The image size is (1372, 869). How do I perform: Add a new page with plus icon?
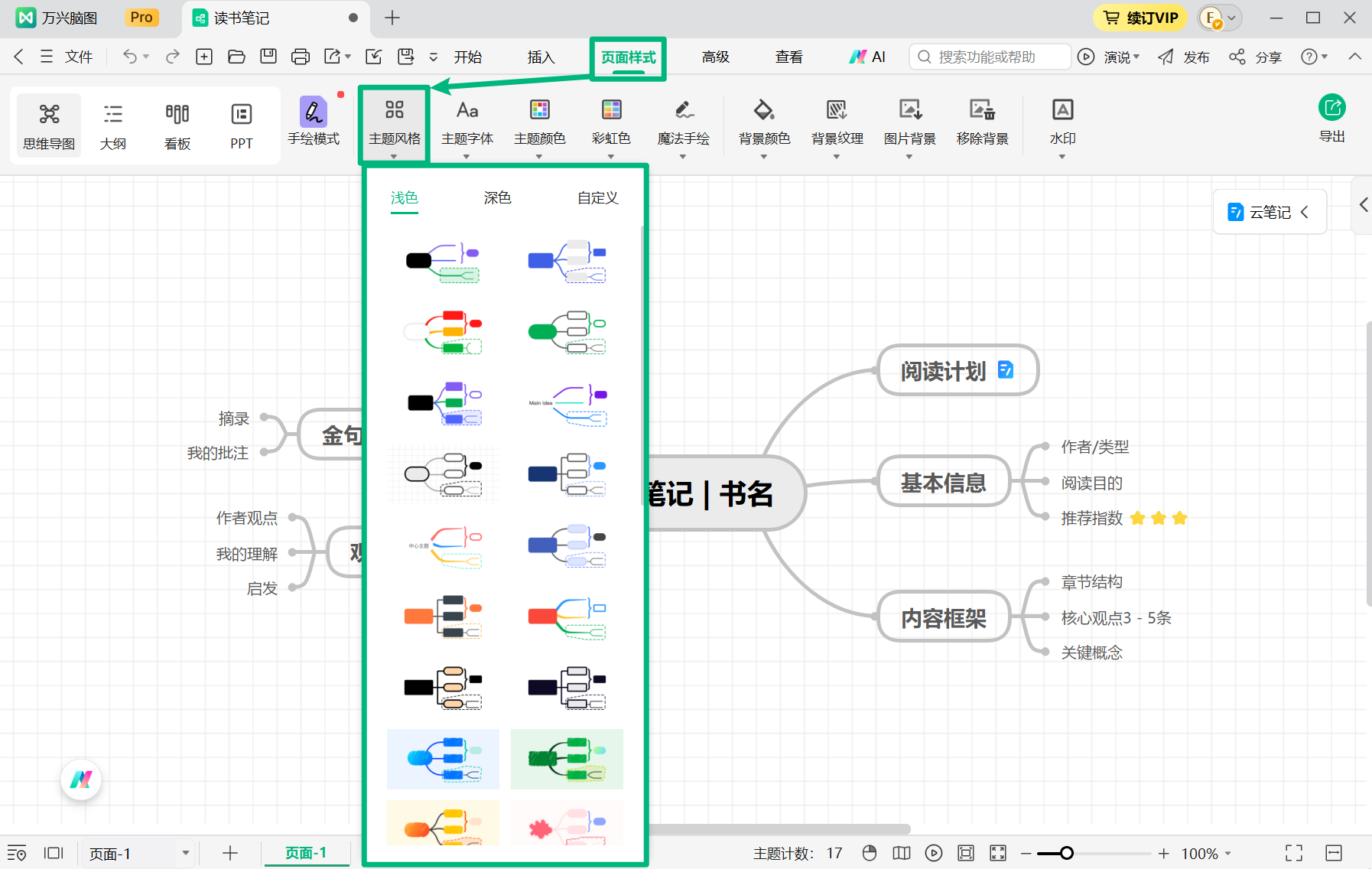(229, 853)
